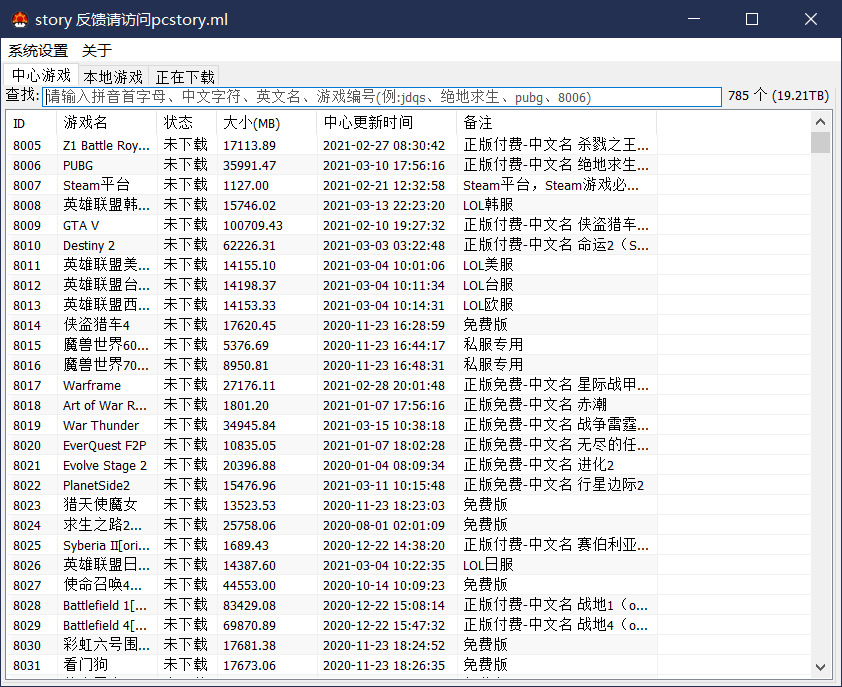The image size is (842, 687).
Task: Select the 猎天使魔女 game row
Action: 332,505
